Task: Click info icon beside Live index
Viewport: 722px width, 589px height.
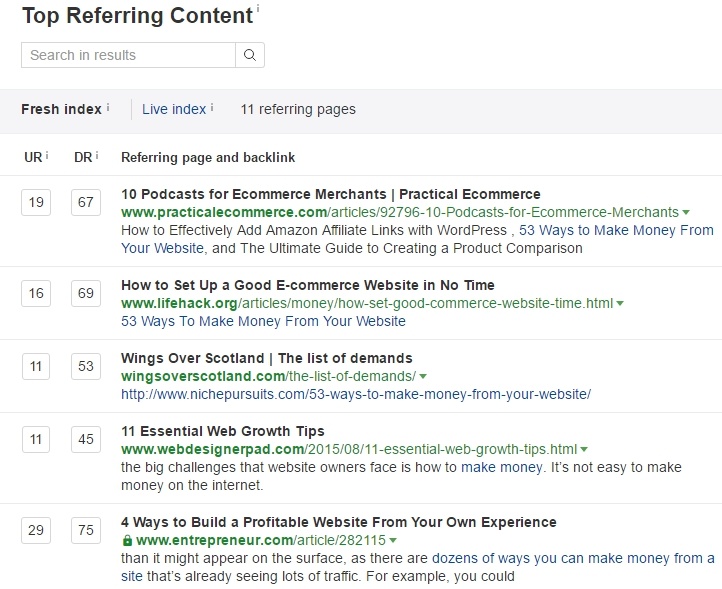Action: click(212, 107)
